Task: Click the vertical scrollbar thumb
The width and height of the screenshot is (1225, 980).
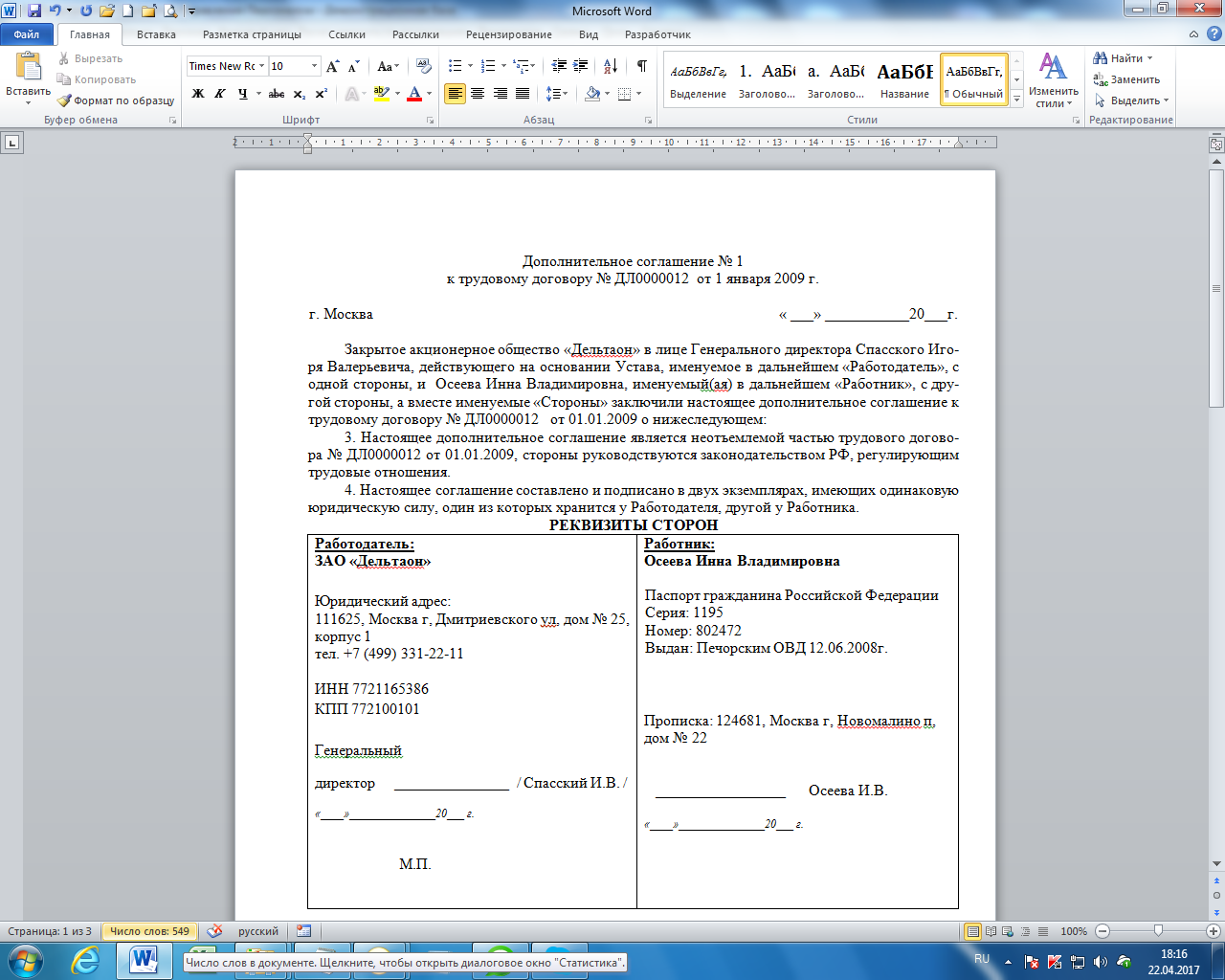Action: (x=1216, y=289)
